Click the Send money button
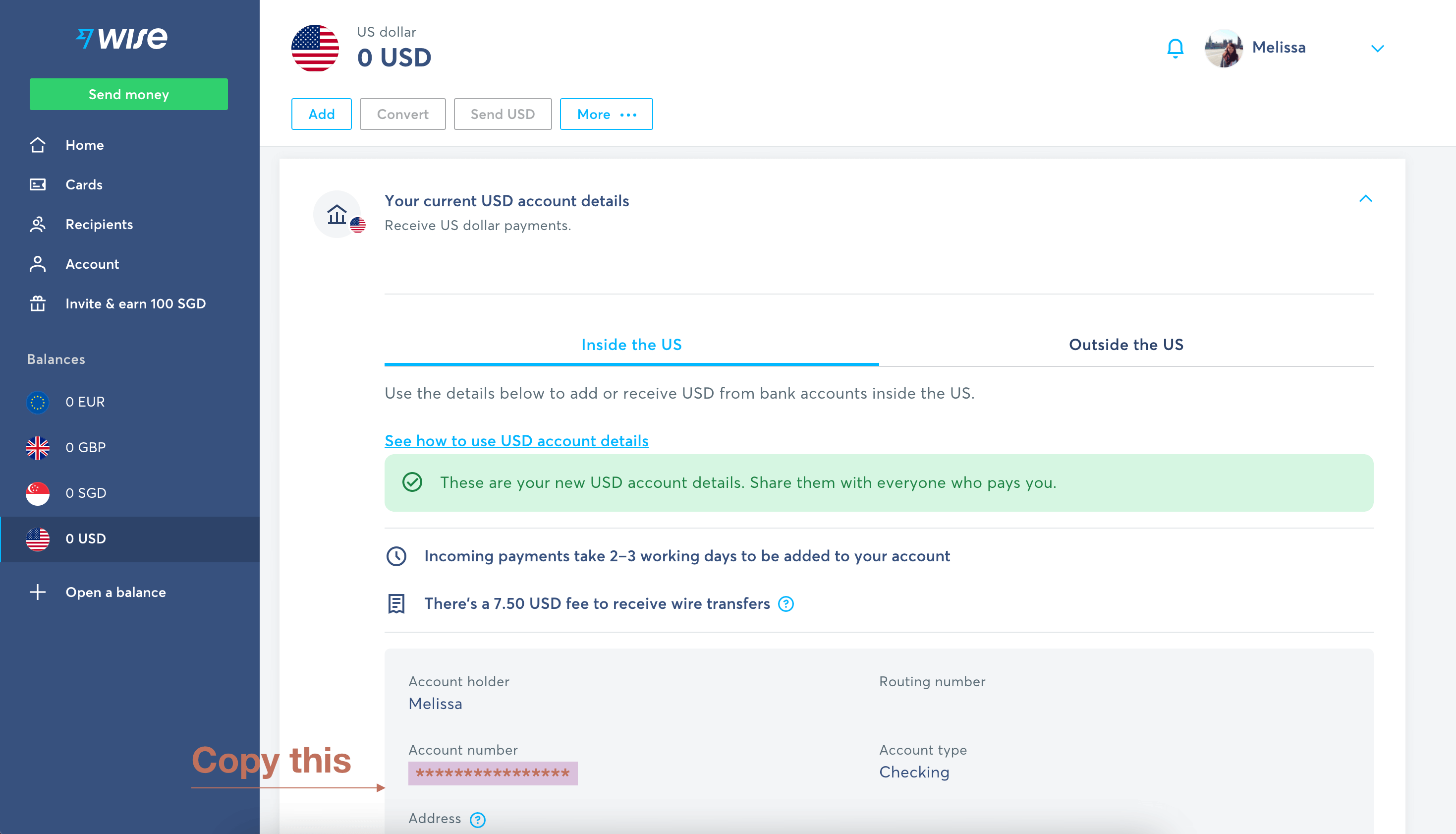The height and width of the screenshot is (834, 1456). (128, 94)
